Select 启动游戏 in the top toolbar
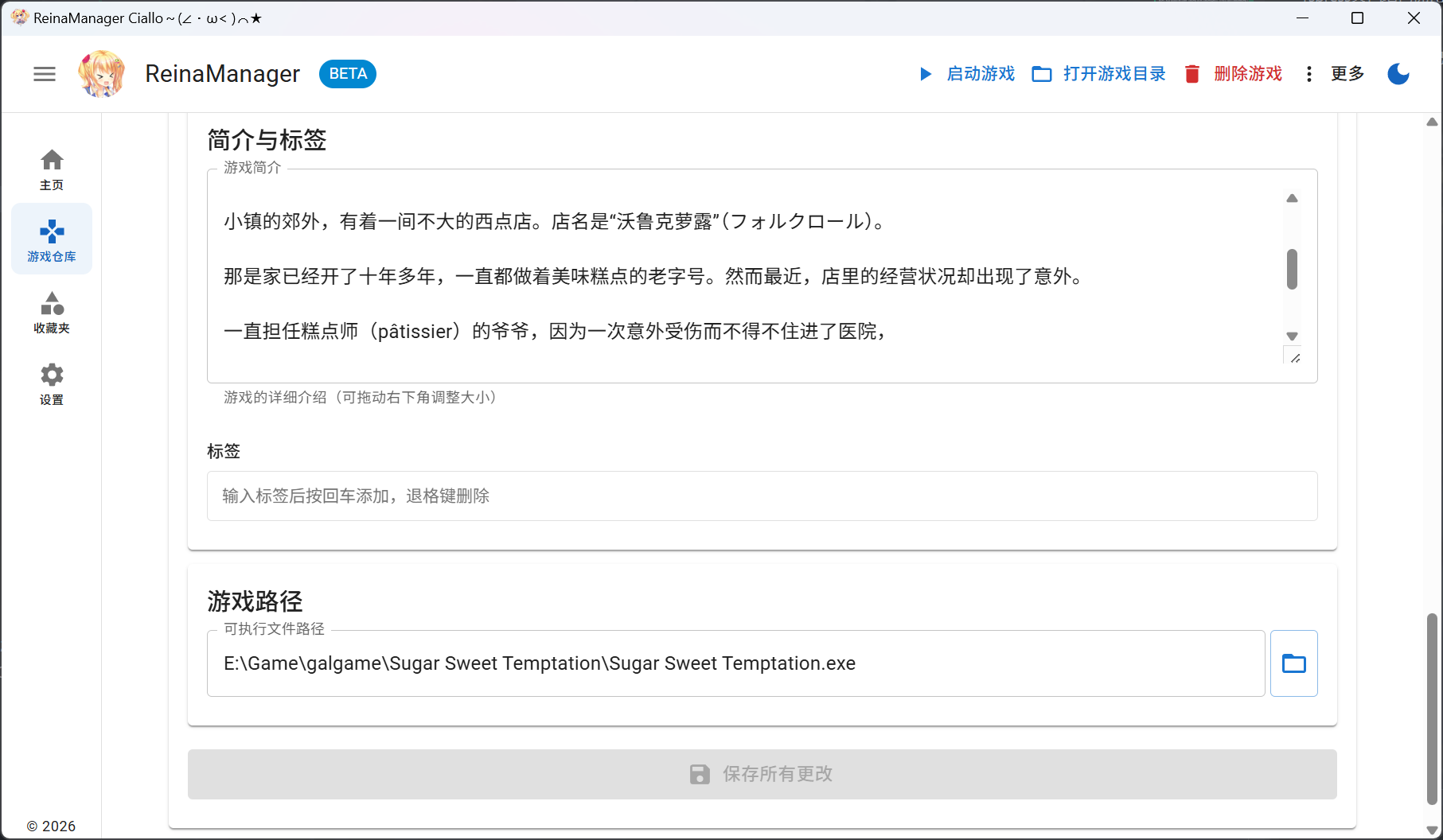Viewport: 1443px width, 840px height. (981, 74)
